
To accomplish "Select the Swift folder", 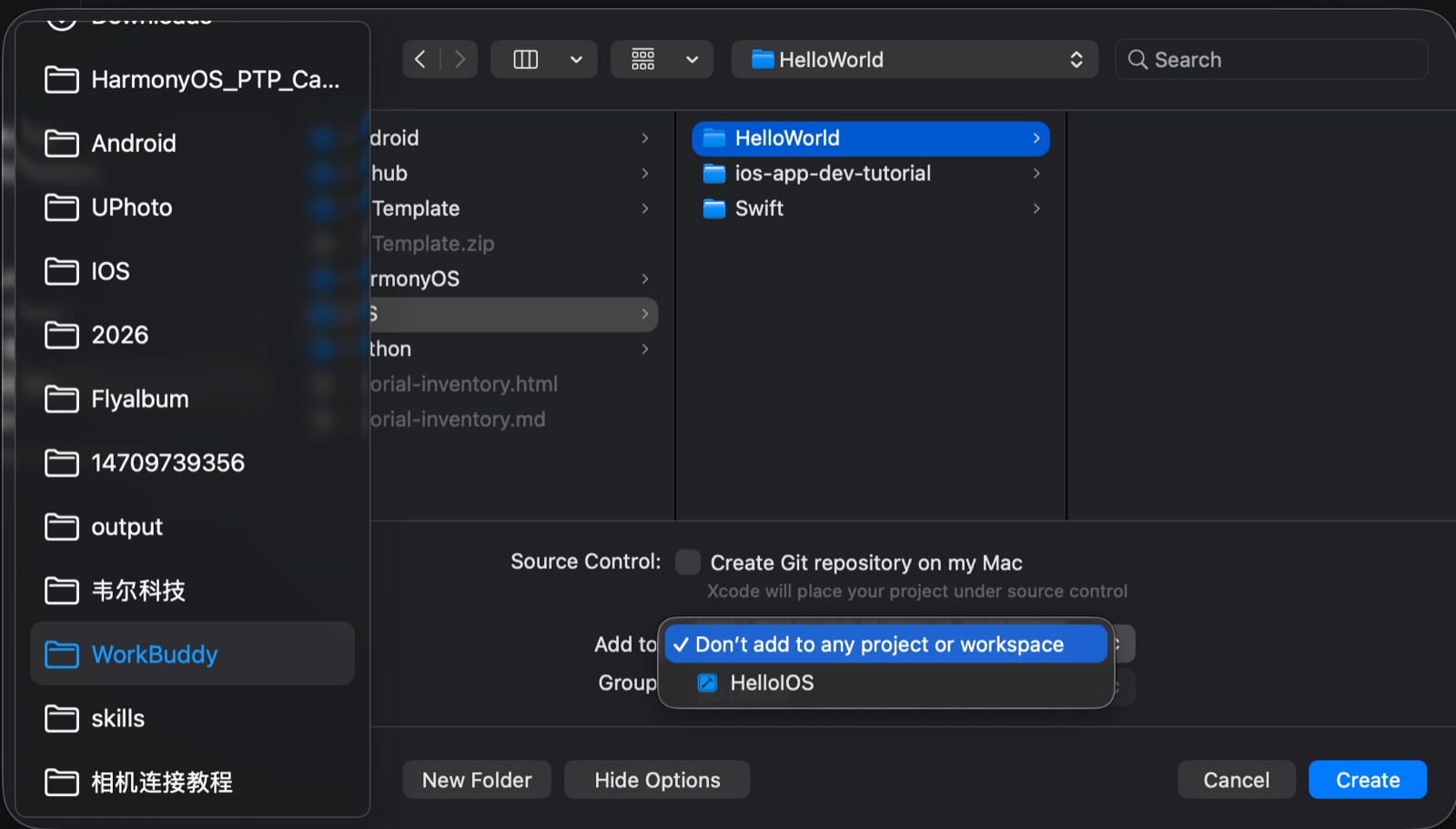I will coord(871,208).
